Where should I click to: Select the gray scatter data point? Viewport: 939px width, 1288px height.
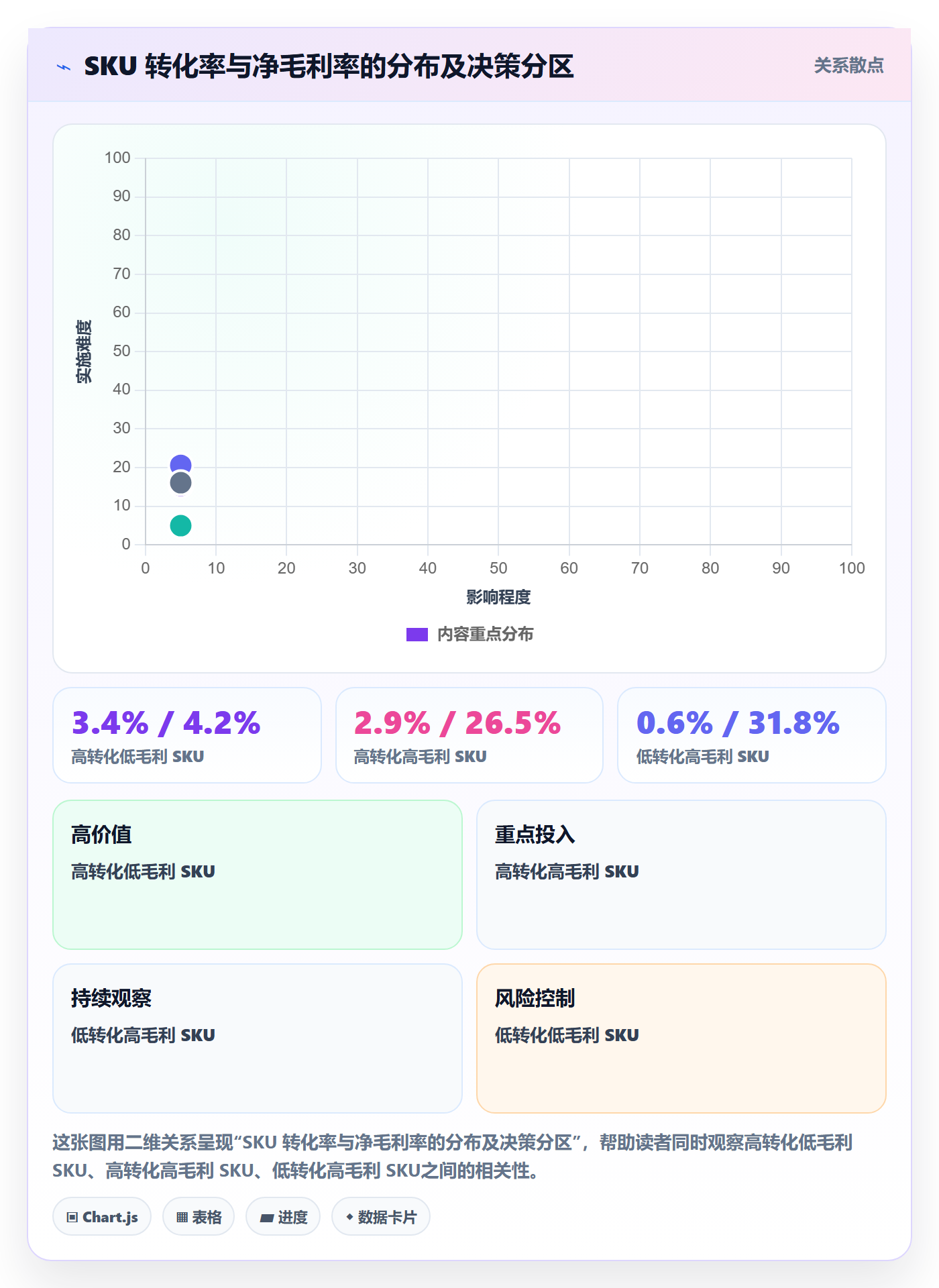pyautogui.click(x=180, y=483)
